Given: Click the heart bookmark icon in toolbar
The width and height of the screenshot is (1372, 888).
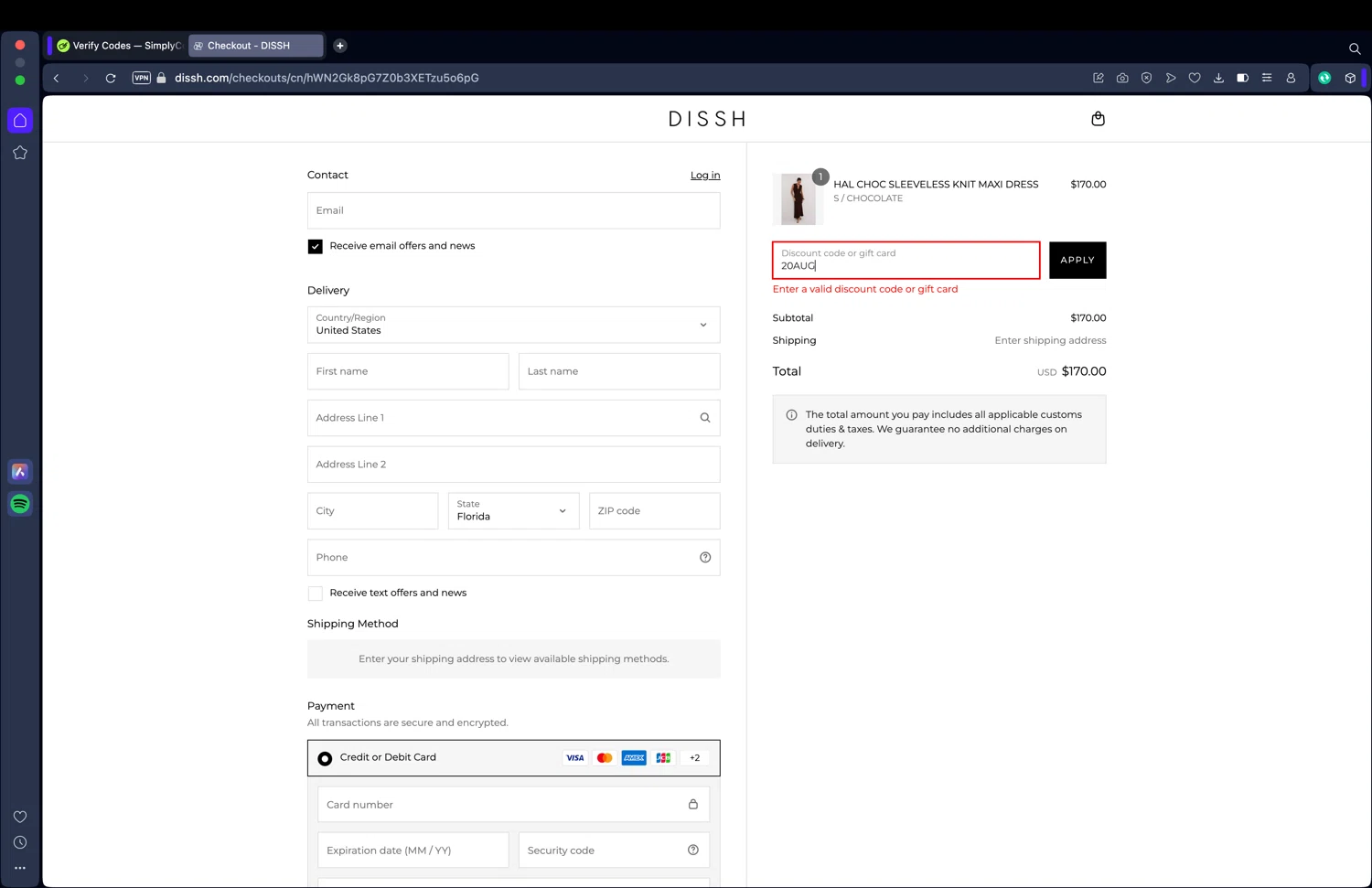Looking at the screenshot, I should coord(1195,79).
